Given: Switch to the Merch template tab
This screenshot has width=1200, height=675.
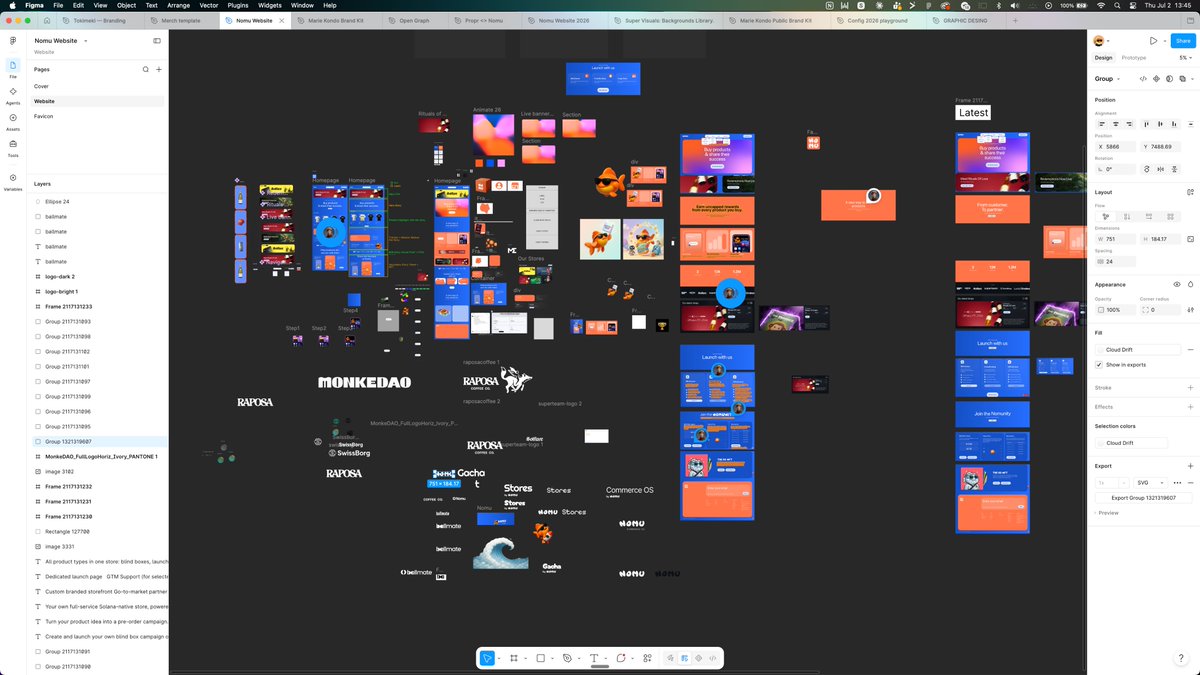Looking at the screenshot, I should [182, 20].
